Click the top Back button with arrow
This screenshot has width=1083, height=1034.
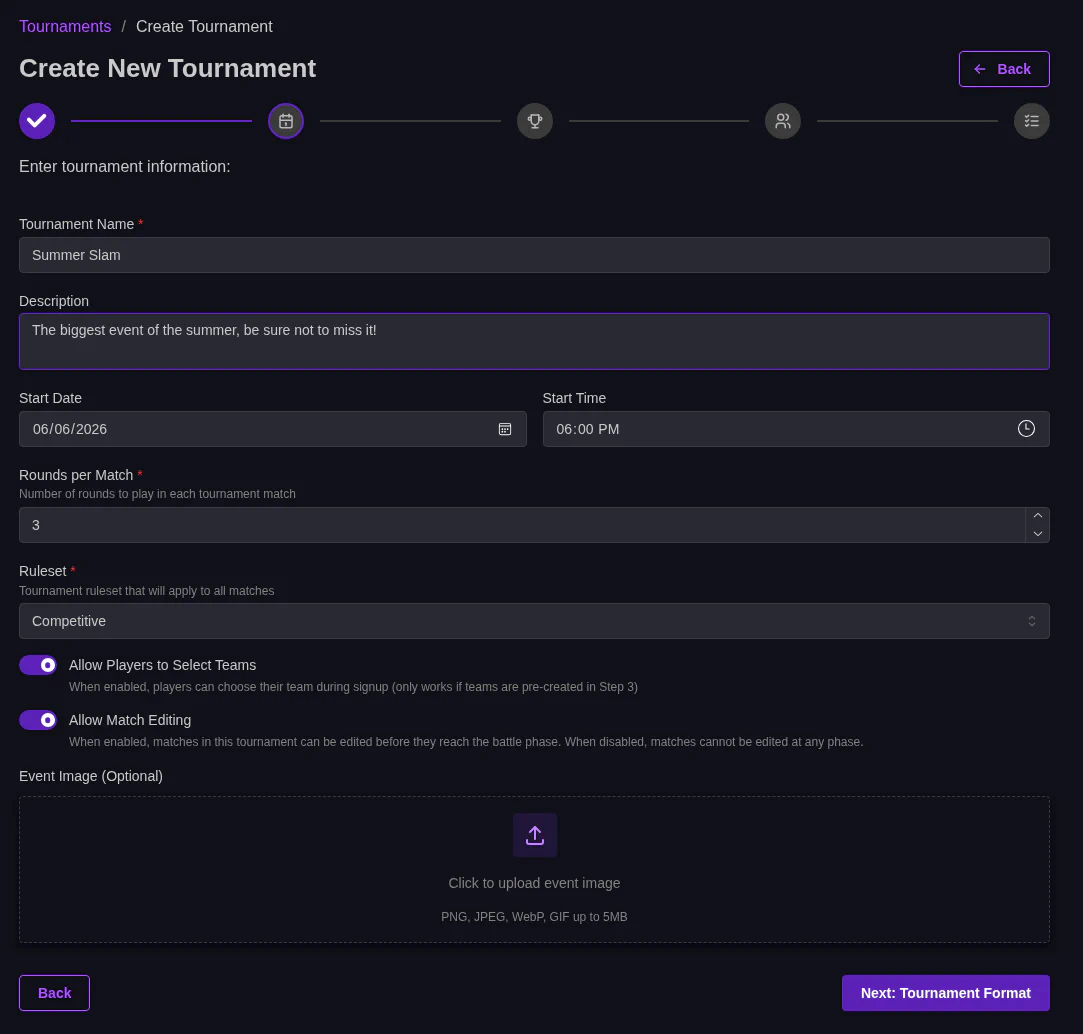coord(1003,69)
